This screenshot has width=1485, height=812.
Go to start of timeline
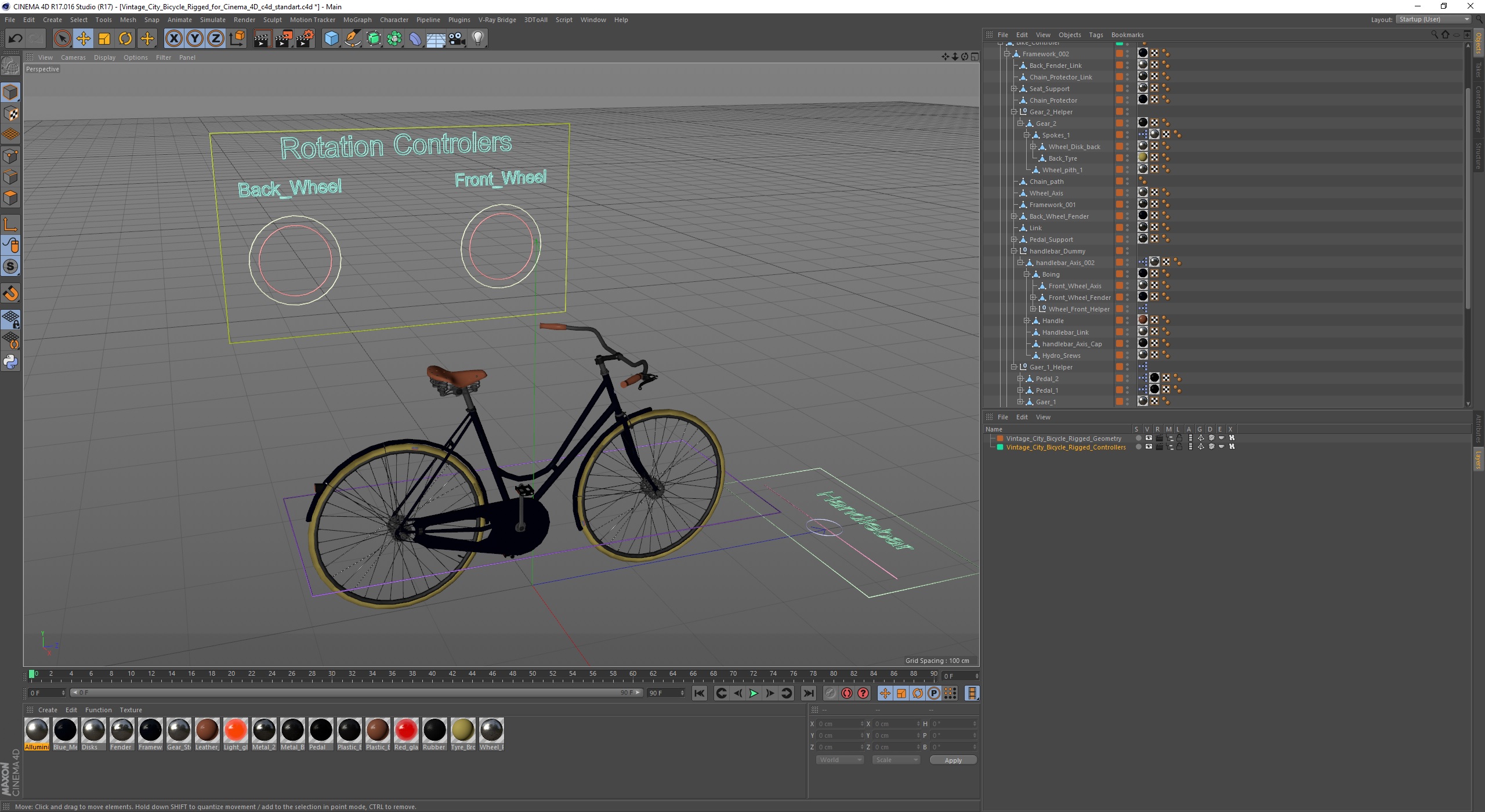coord(700,693)
